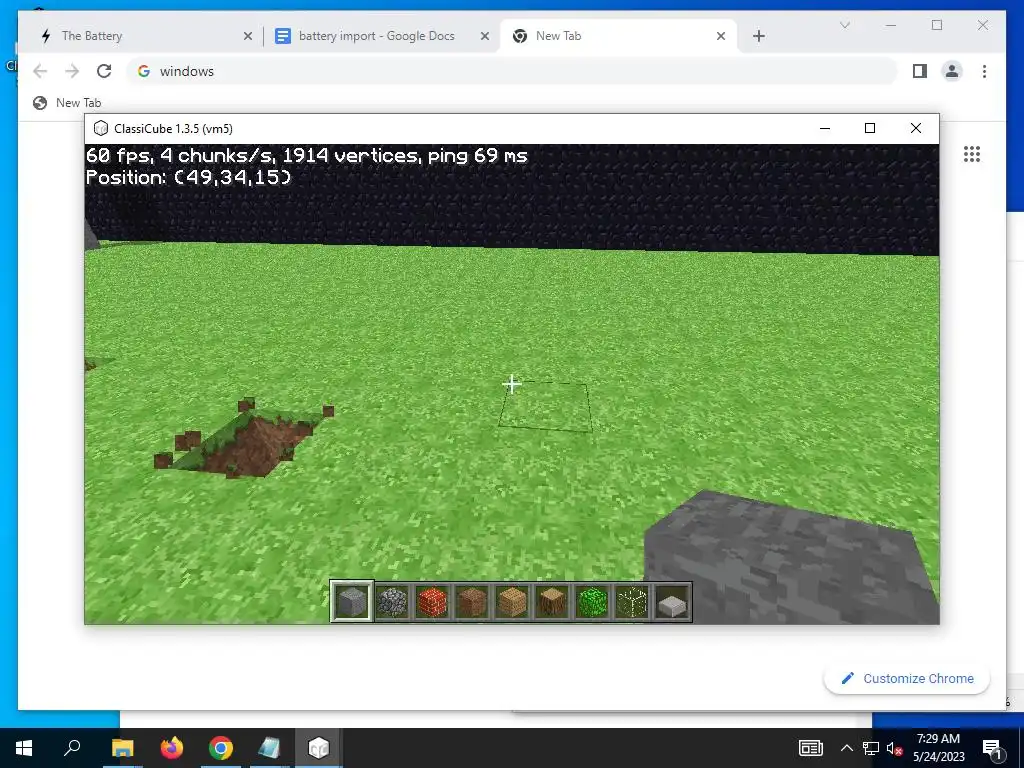The image size is (1024, 768).
Task: Open the news and interests taskbar icon
Action: click(x=810, y=748)
